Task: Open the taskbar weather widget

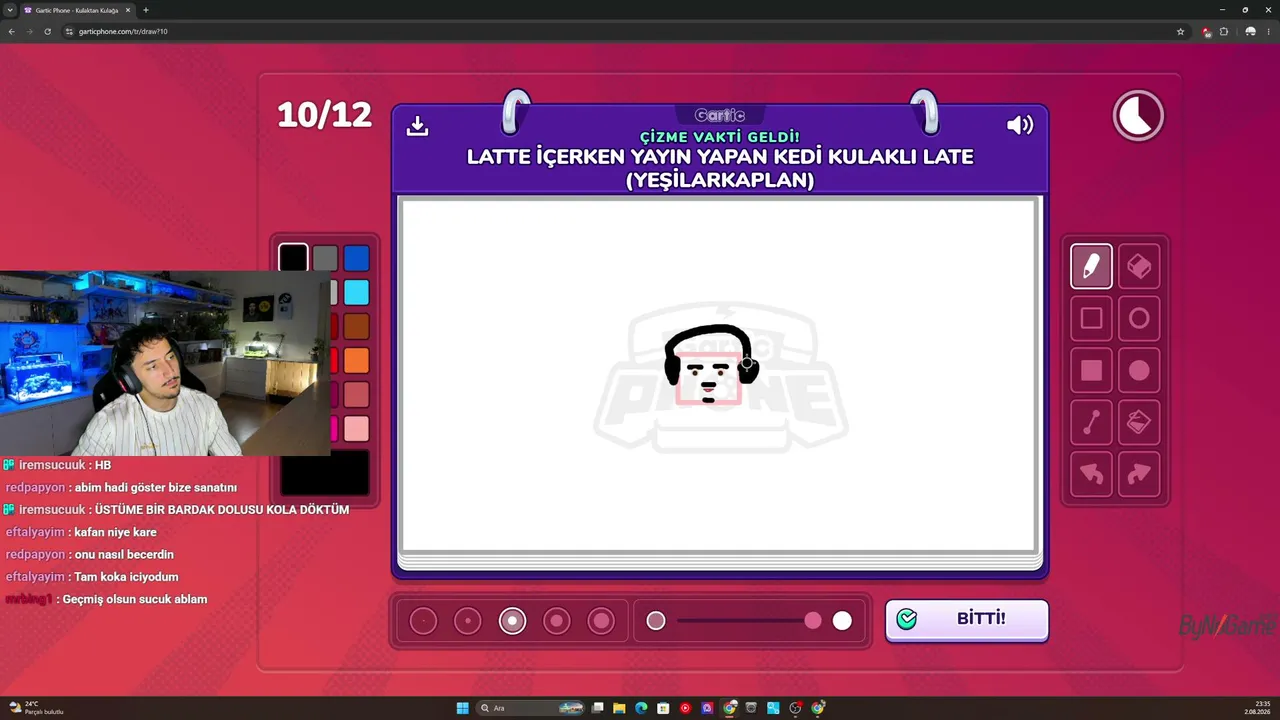Action: 36,708
